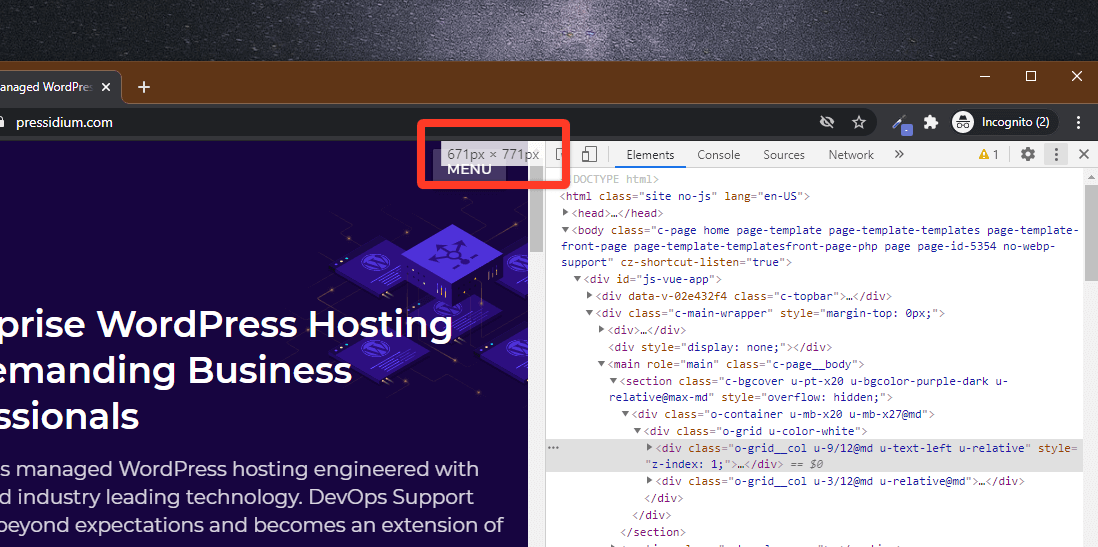1098x547 pixels.
Task: Open the Extensions puzzle-piece menu
Action: click(x=931, y=123)
